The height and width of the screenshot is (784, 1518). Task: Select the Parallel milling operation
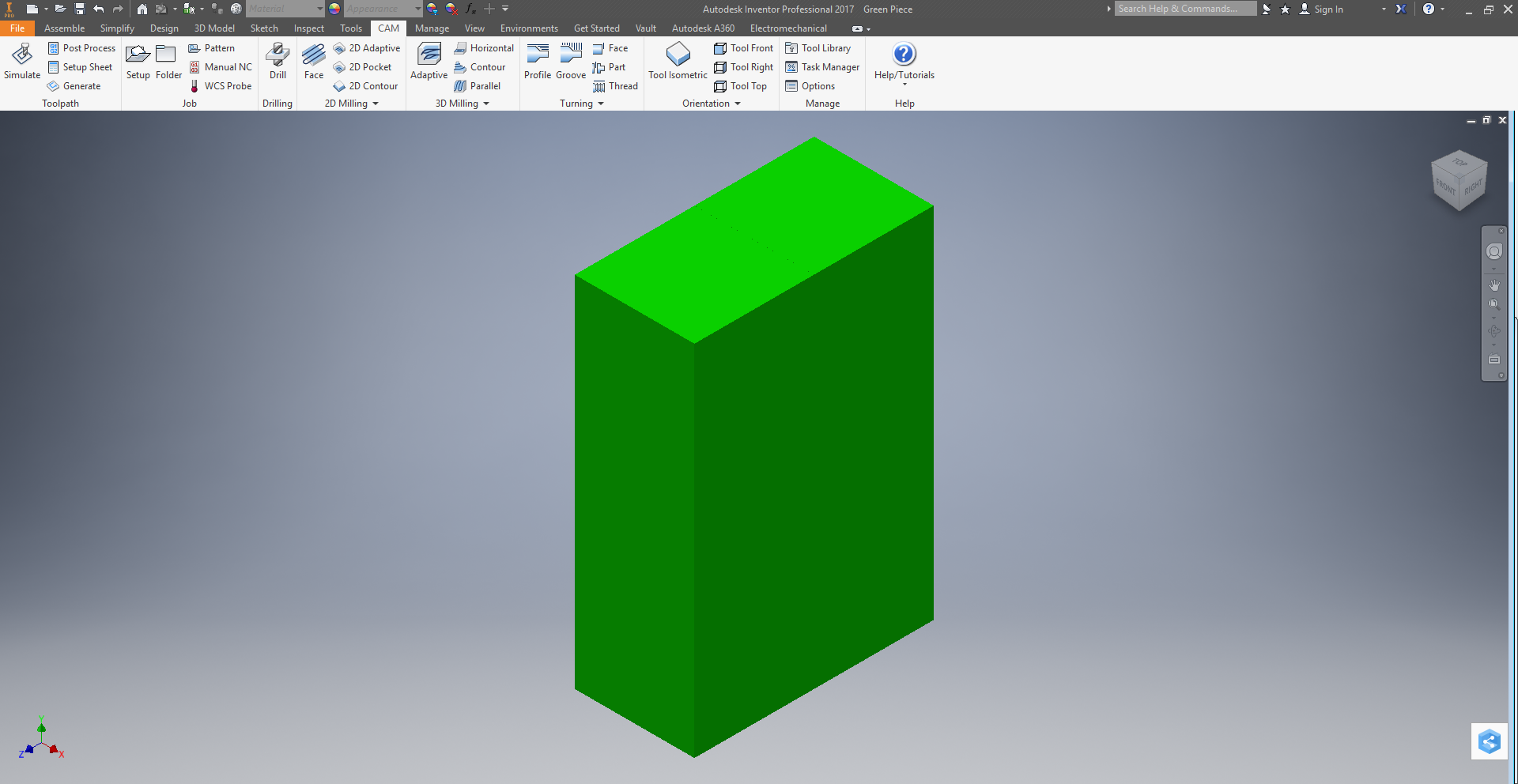[x=477, y=86]
